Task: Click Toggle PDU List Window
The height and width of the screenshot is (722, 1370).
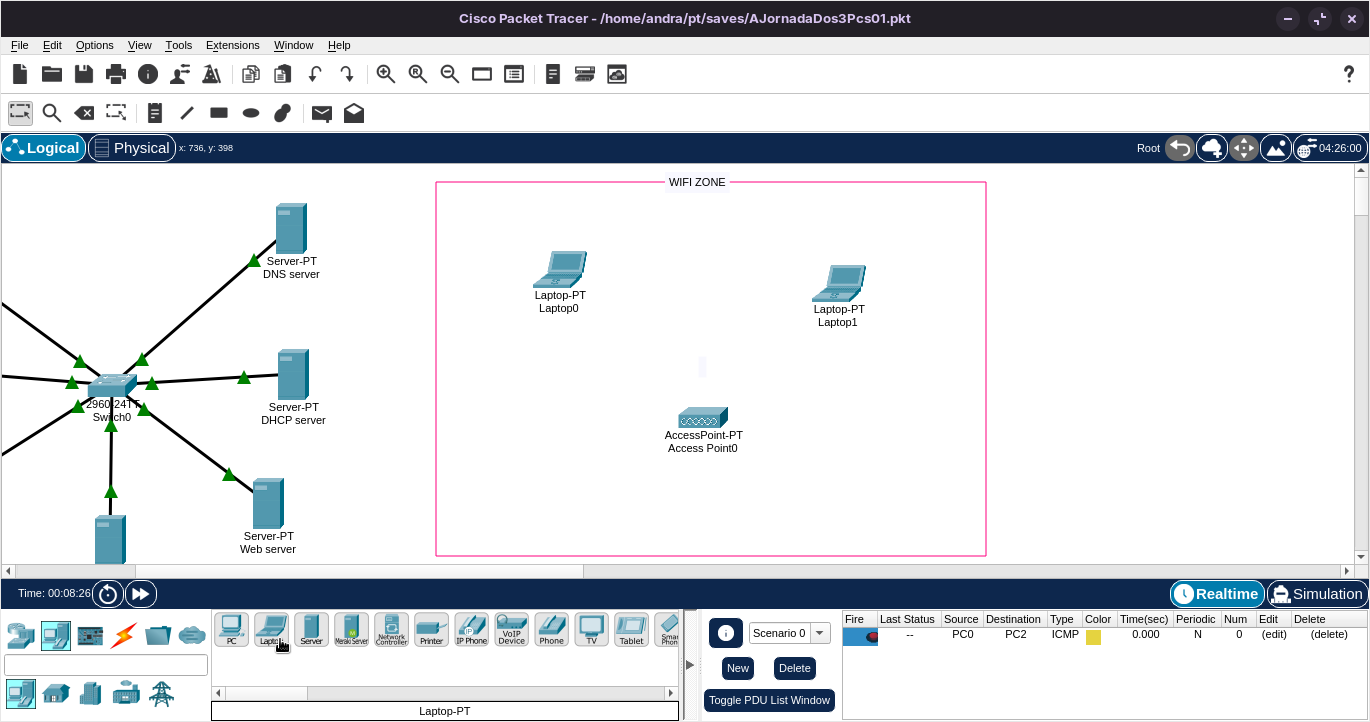Action: coord(770,700)
